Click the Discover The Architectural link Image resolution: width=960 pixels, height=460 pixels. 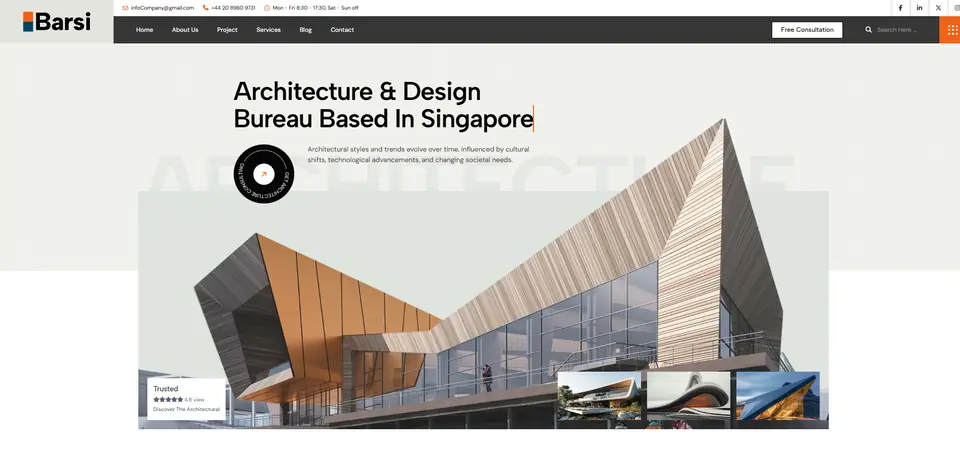pos(186,409)
